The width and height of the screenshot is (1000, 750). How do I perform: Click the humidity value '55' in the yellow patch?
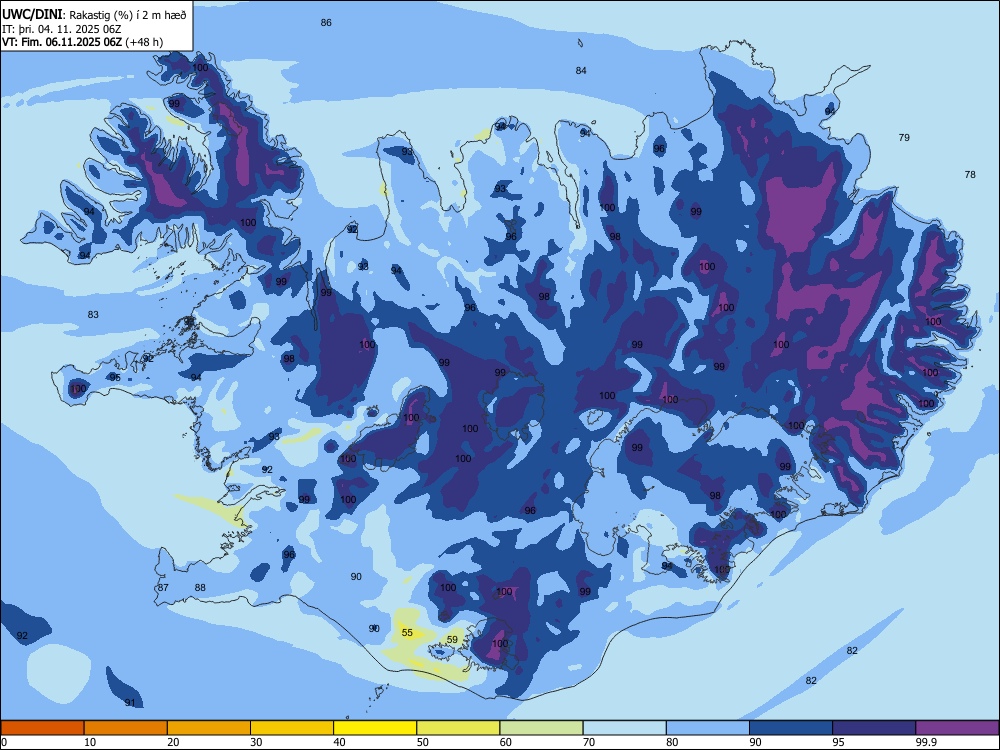point(407,633)
